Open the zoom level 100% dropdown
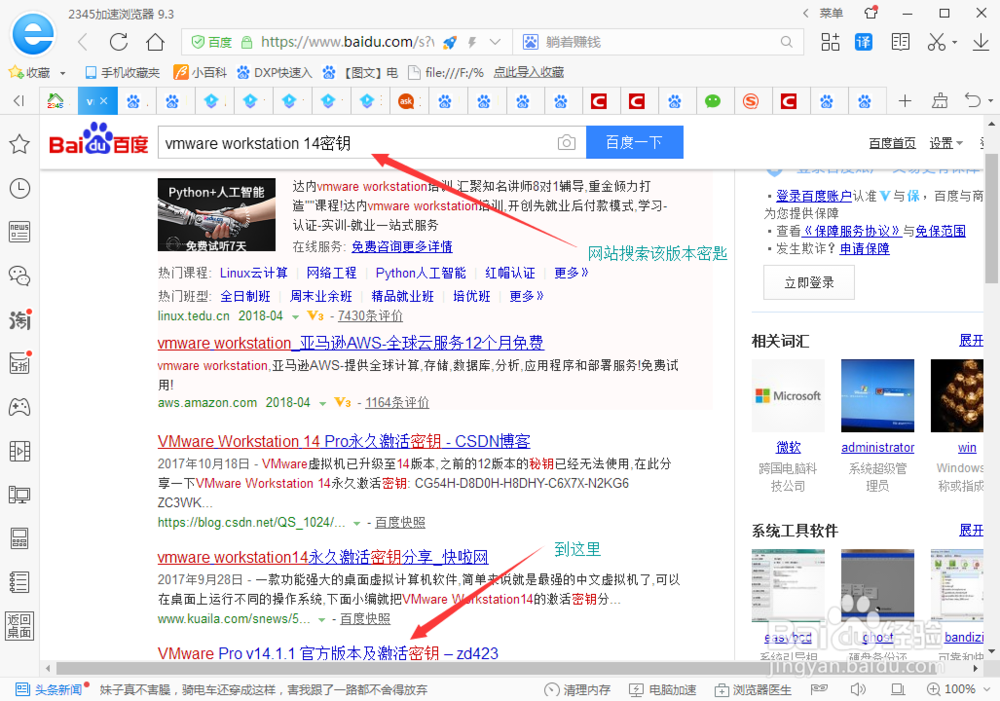 (x=986, y=689)
